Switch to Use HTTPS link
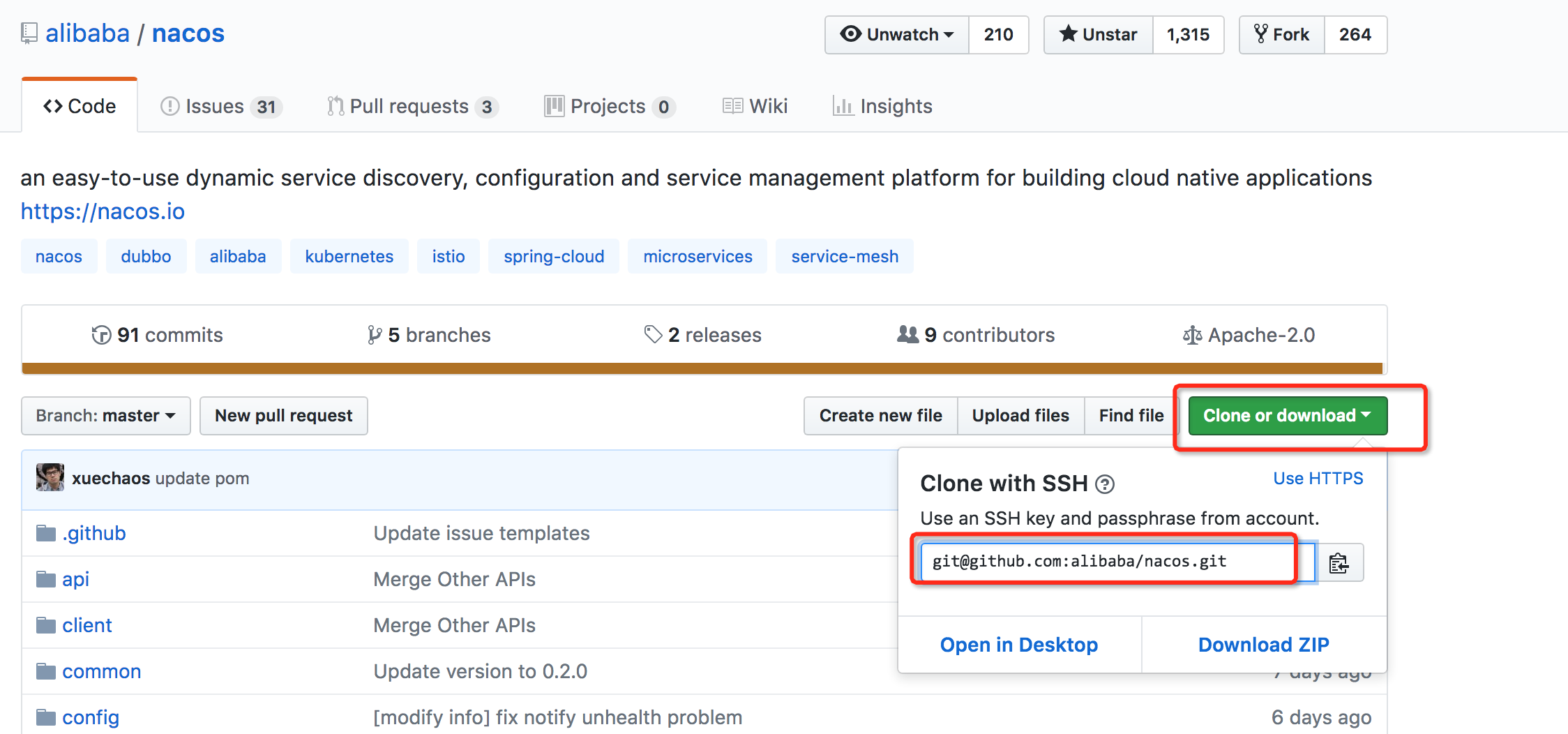This screenshot has width=1568, height=734. (1318, 478)
